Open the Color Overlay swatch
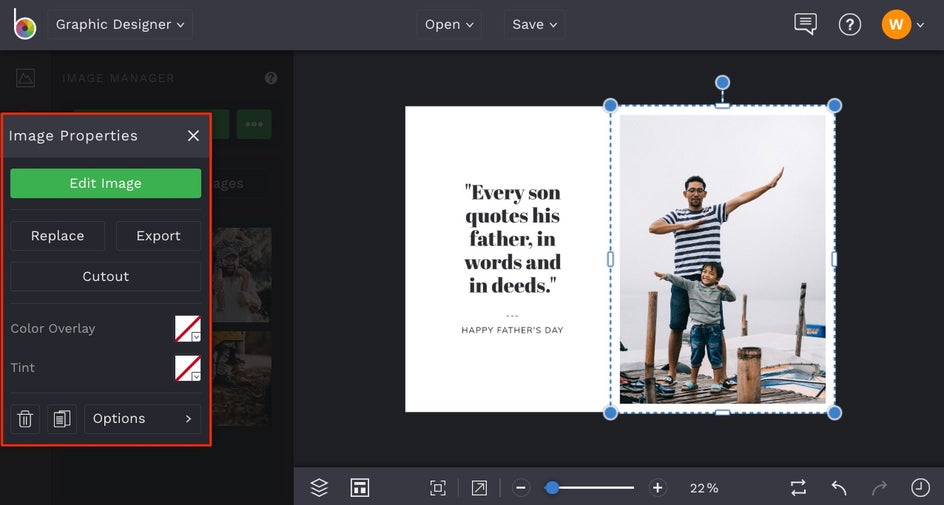 188,329
